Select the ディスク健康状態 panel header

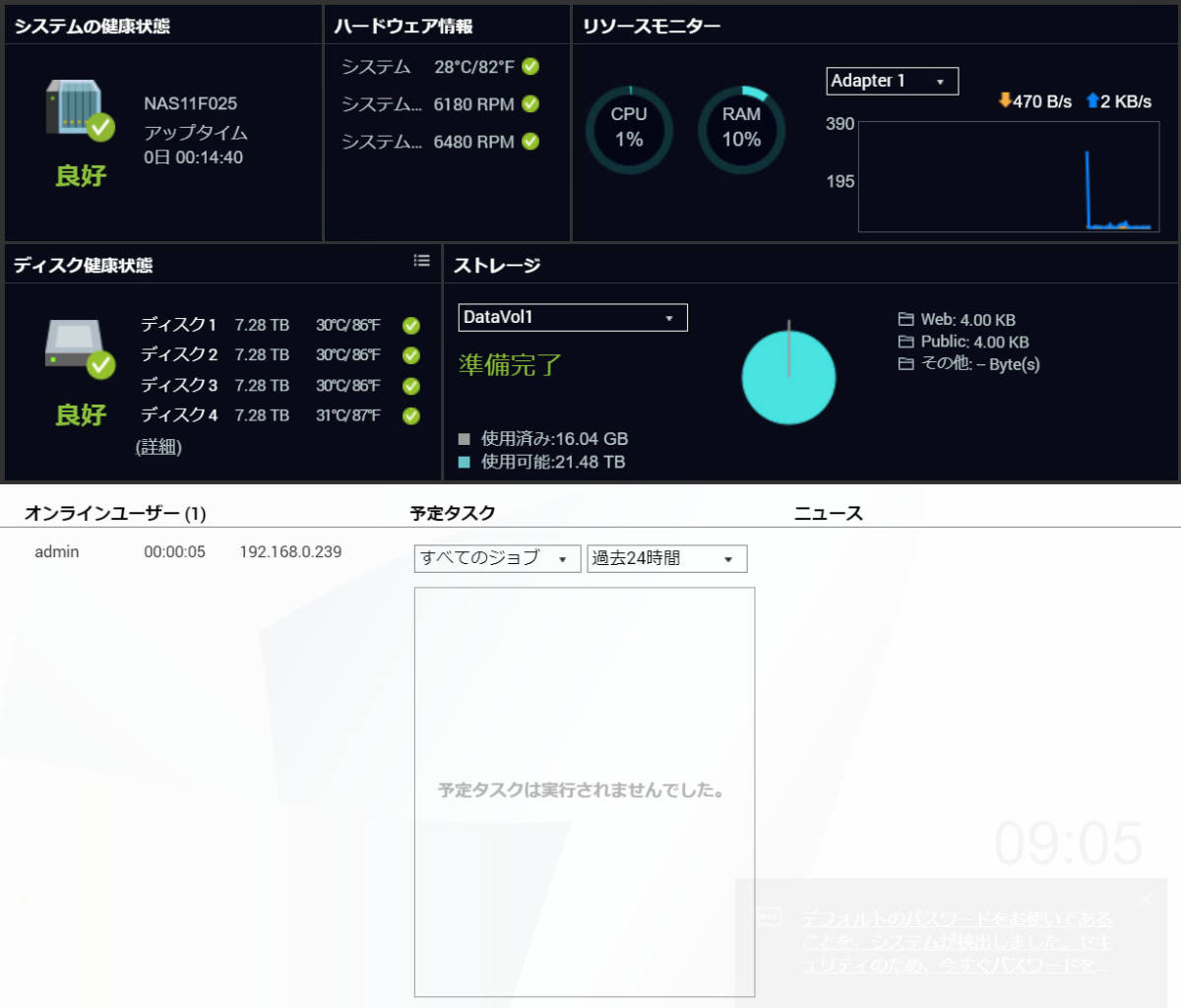tap(84, 265)
